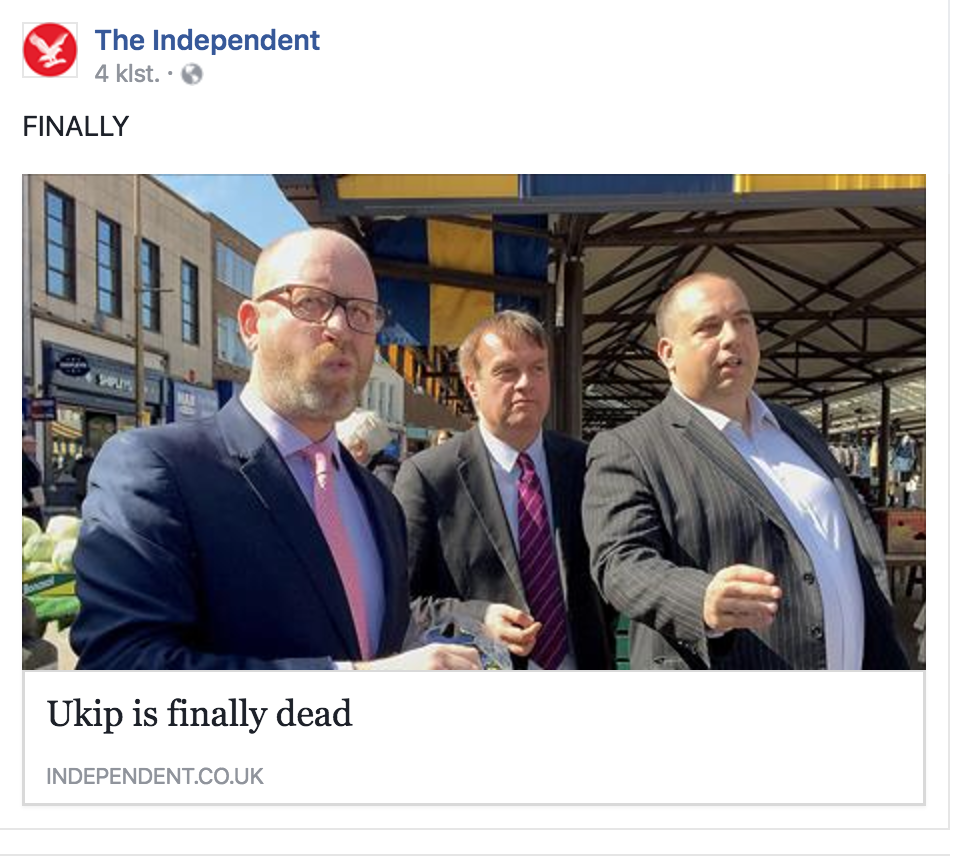Open The Independent page name link
Screen dimensions: 960x856
pyautogui.click(x=207, y=40)
